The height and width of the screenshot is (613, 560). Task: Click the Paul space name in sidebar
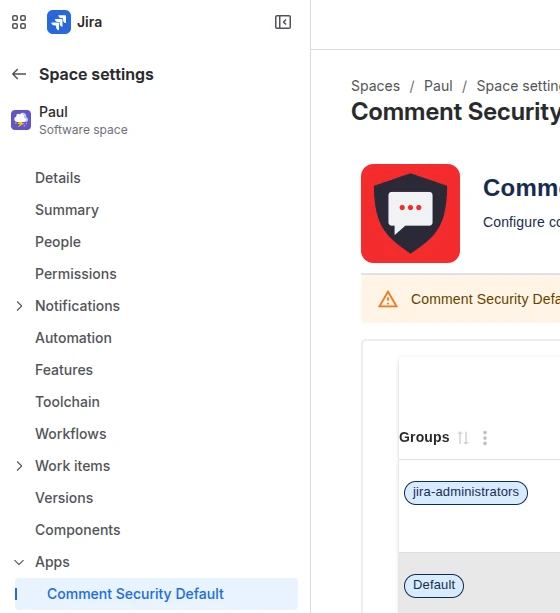click(x=54, y=112)
